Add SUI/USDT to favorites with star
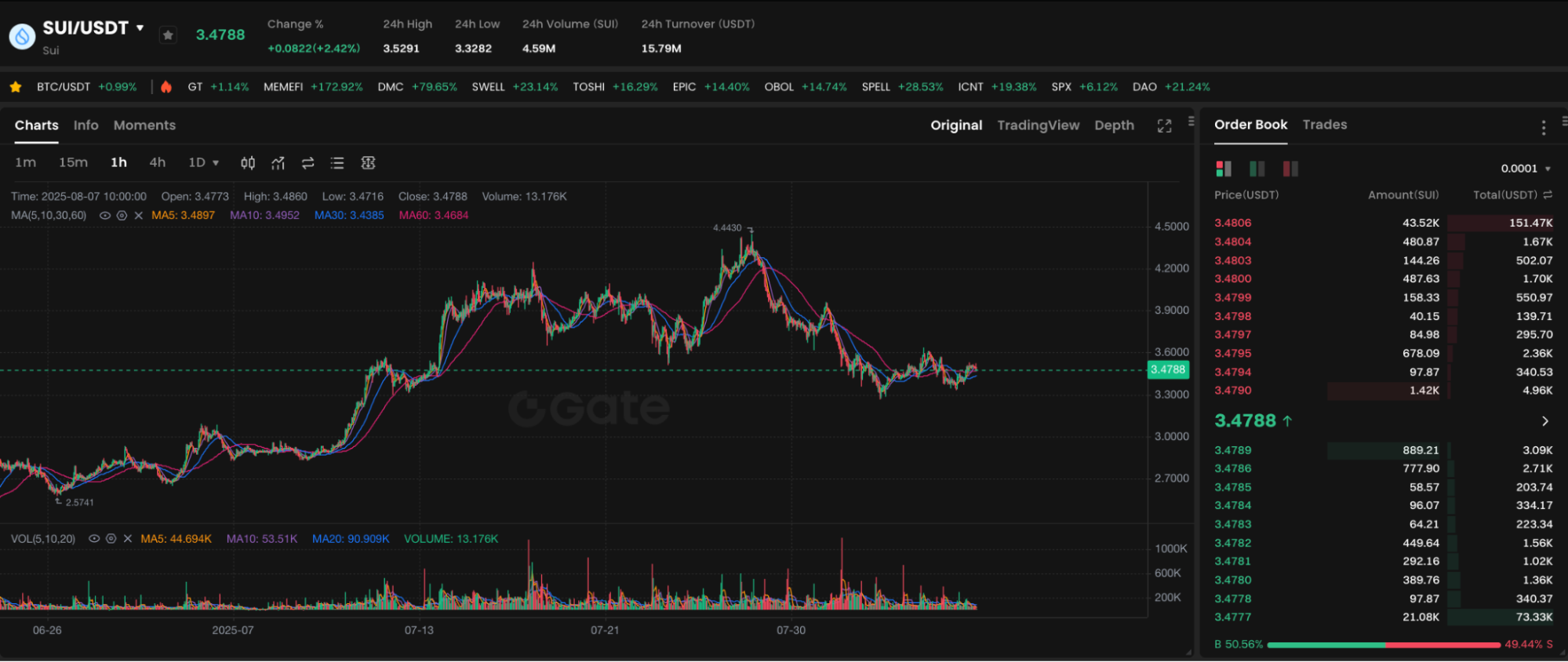The width and height of the screenshot is (1568, 662). click(168, 35)
